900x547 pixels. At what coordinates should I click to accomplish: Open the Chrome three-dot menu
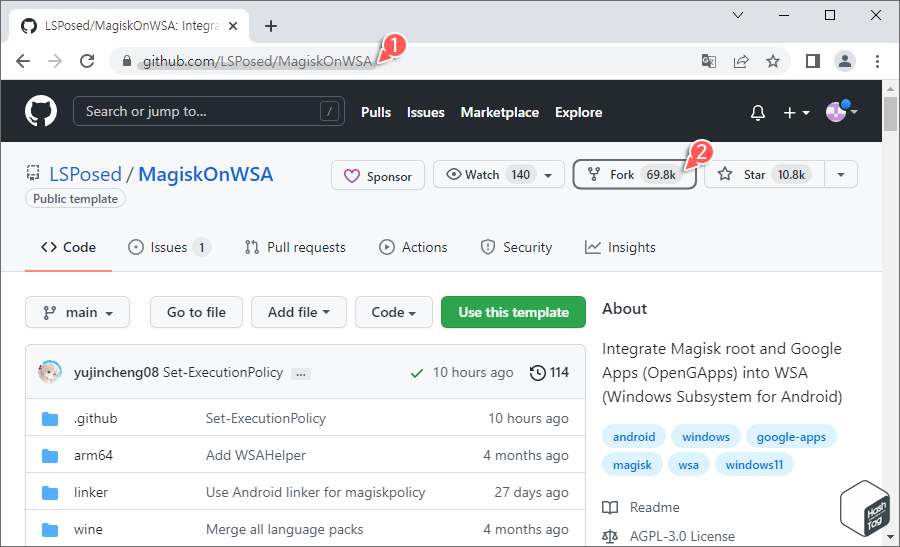[877, 61]
